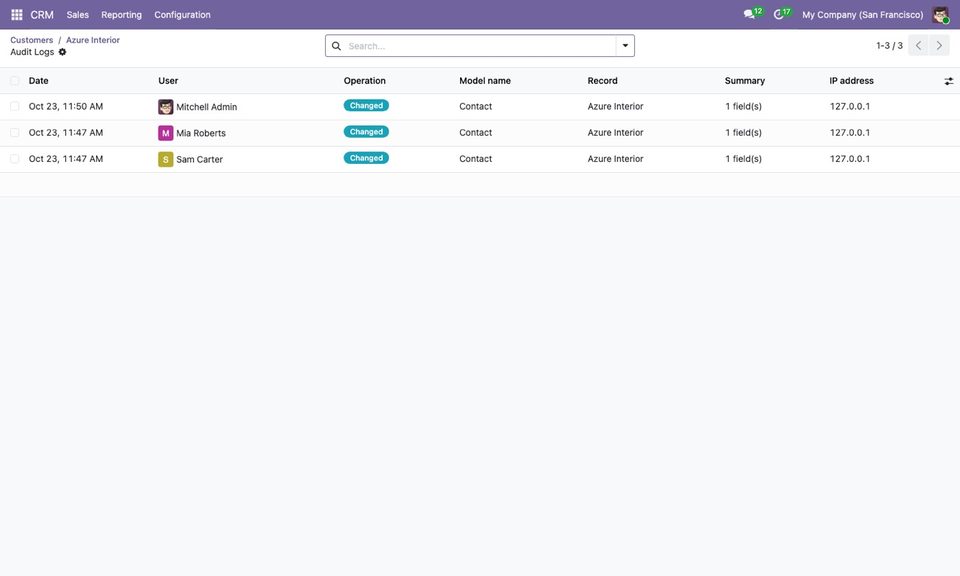
Task: Click the 1-3 / 3 pager counter
Action: (x=889, y=46)
